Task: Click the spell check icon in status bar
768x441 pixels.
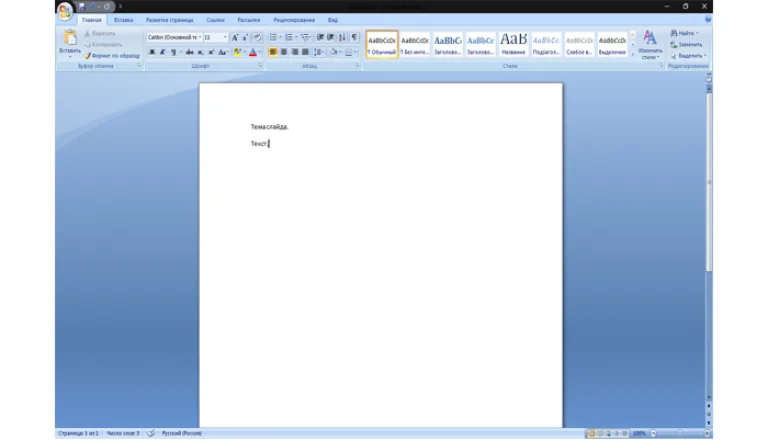Action: pos(151,433)
